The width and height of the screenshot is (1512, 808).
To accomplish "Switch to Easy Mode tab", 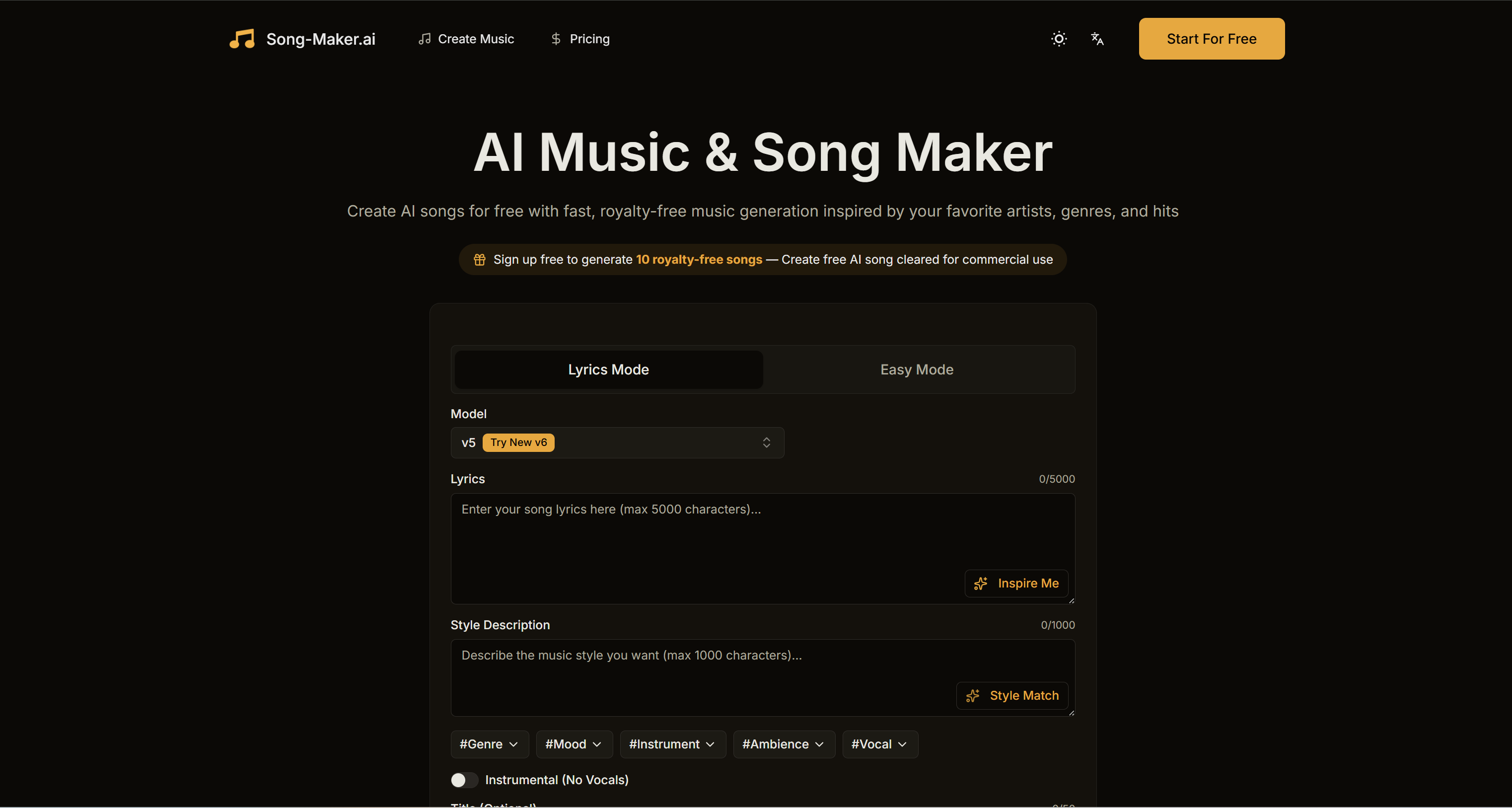I will click(x=916, y=369).
